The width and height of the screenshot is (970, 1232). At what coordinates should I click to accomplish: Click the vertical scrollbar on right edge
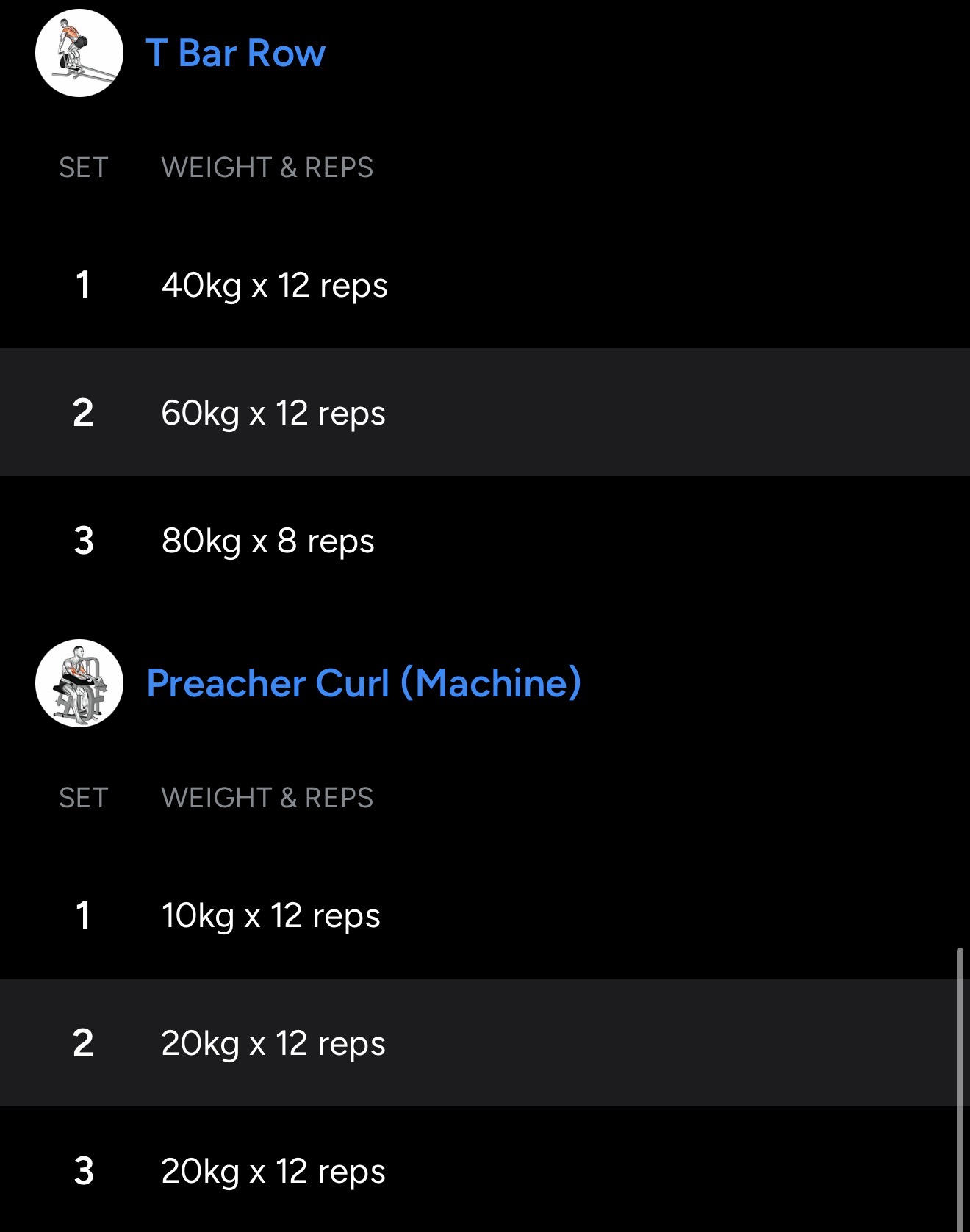pos(960,1087)
